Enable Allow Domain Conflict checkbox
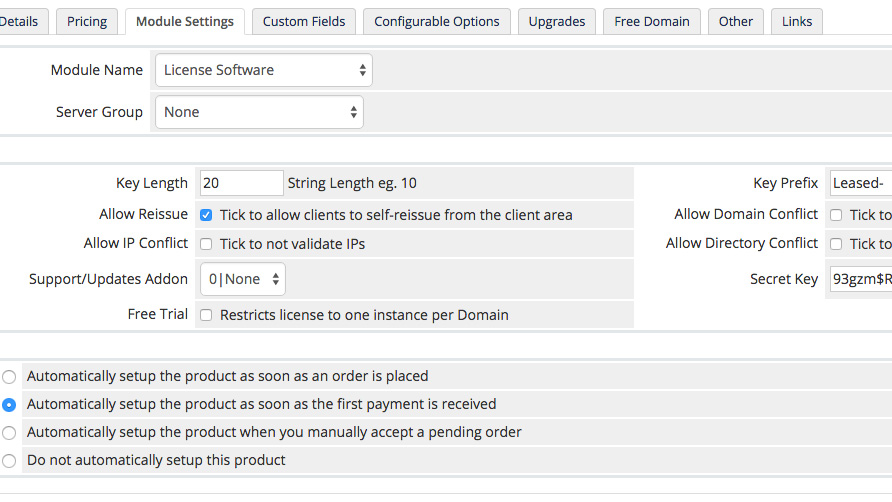The height and width of the screenshot is (502, 892). (836, 215)
